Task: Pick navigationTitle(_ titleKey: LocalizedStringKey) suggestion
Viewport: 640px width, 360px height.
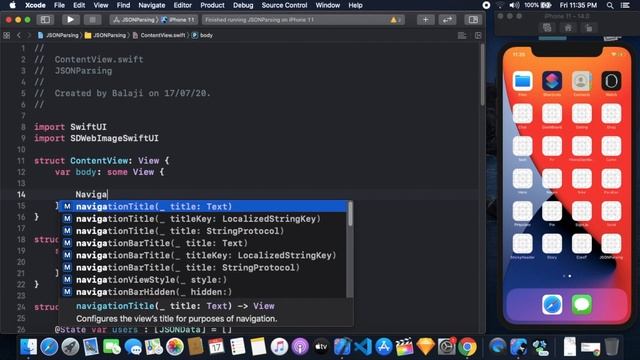Action: click(203, 219)
